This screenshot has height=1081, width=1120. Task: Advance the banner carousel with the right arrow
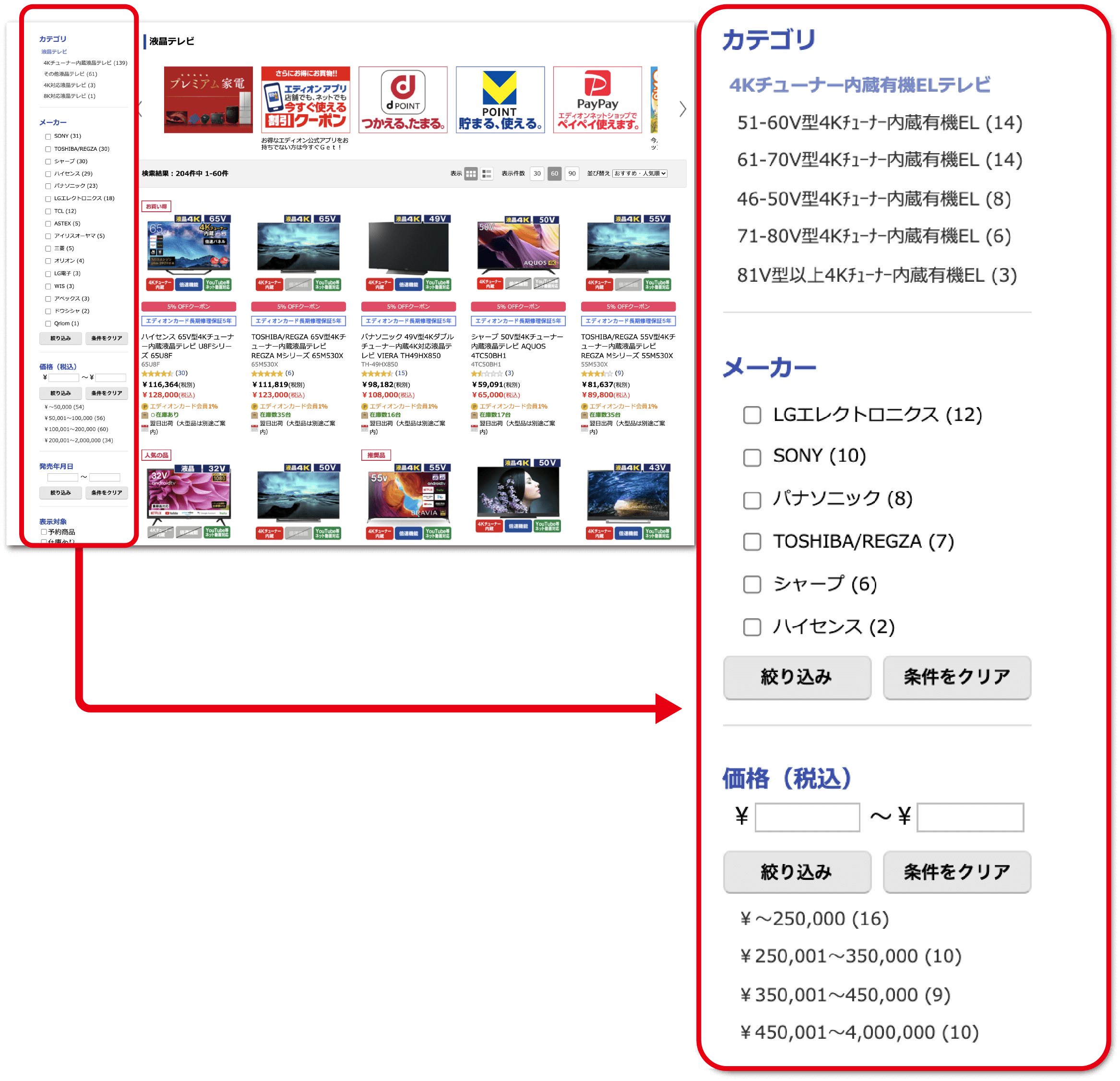(x=683, y=109)
